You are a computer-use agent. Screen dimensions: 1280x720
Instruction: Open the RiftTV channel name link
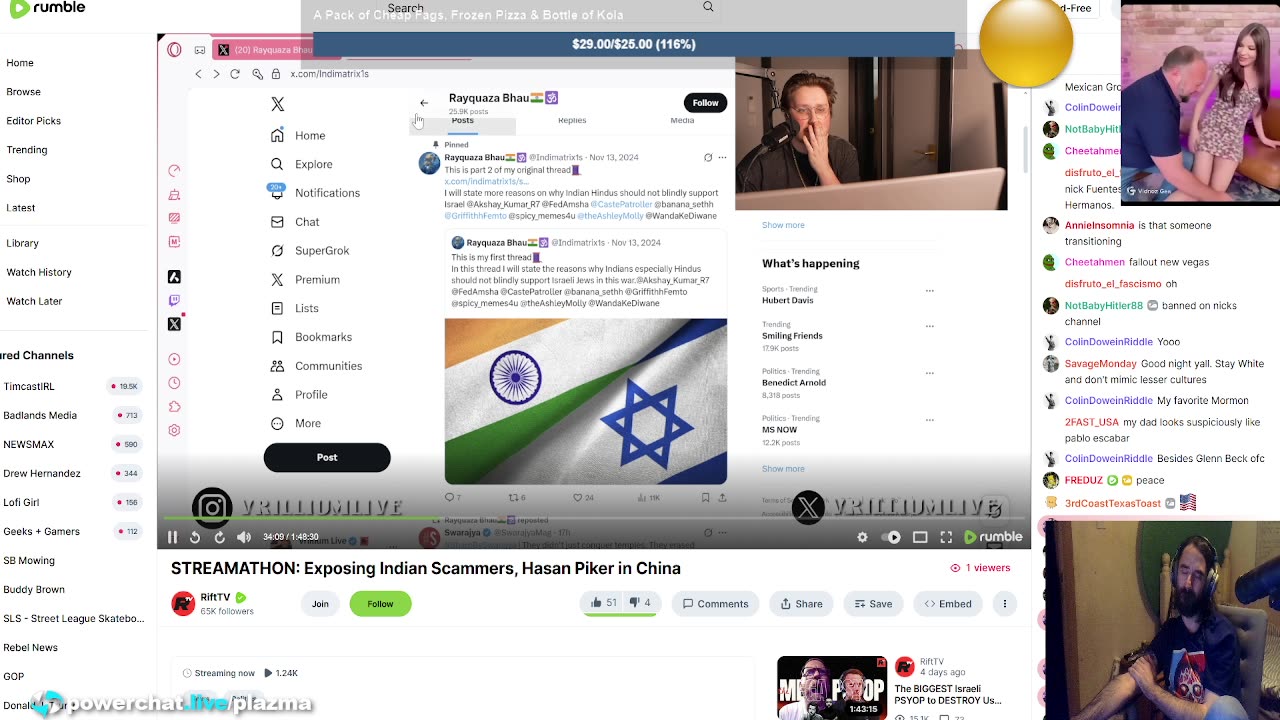(215, 597)
